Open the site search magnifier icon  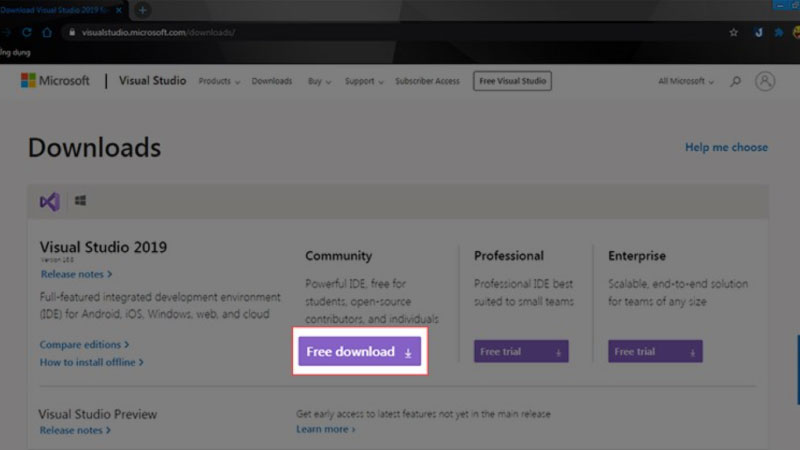click(x=735, y=81)
